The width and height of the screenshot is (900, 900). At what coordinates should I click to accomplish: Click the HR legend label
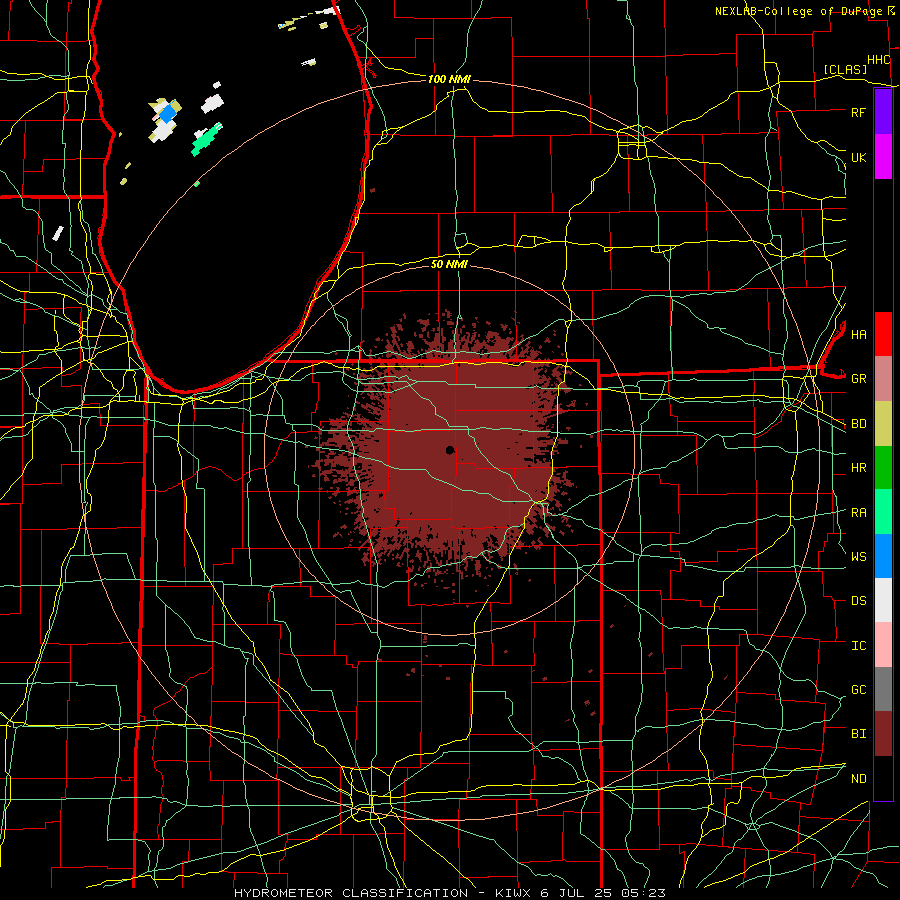point(858,468)
